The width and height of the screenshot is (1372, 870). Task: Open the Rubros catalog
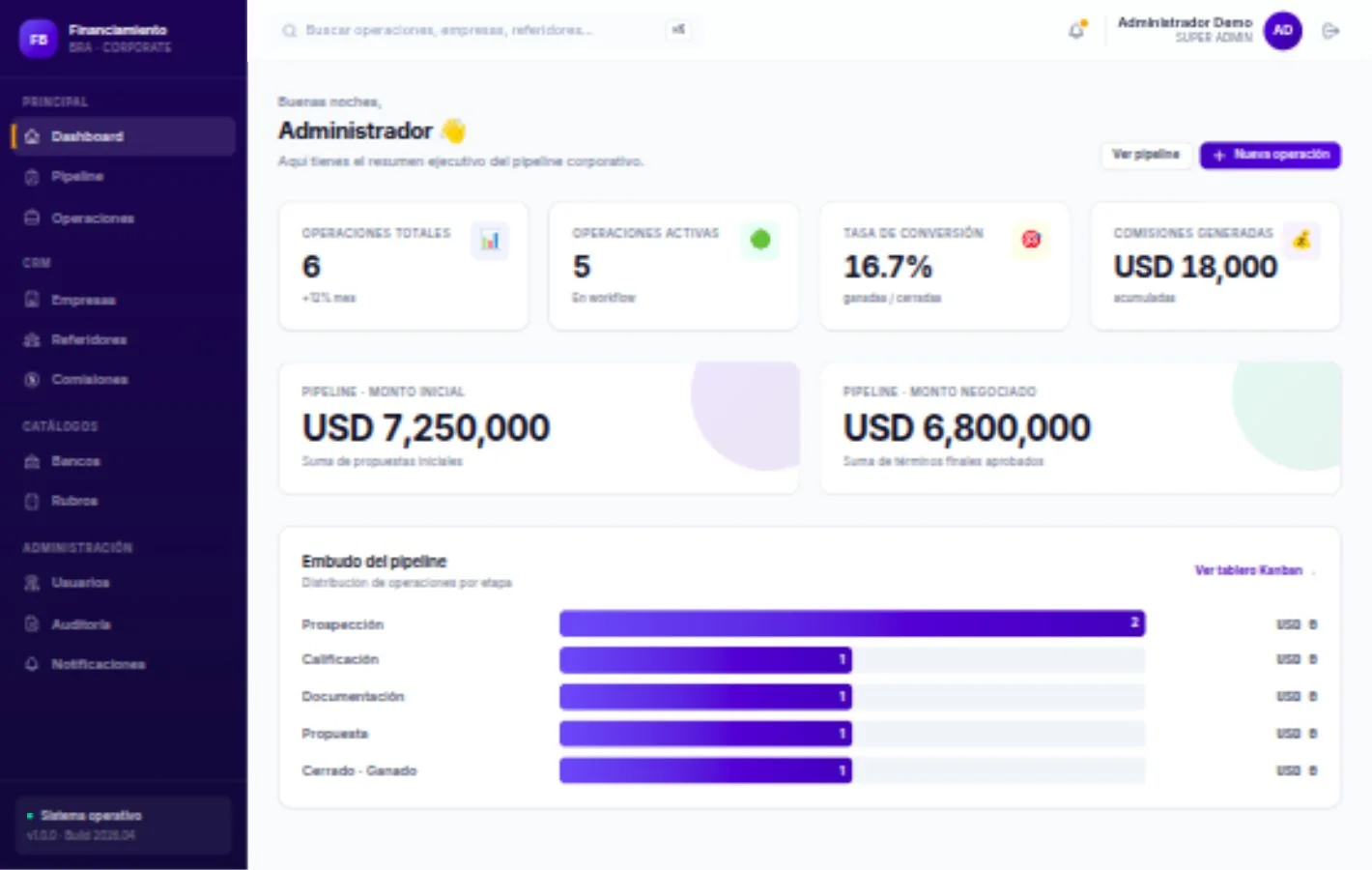[124, 501]
